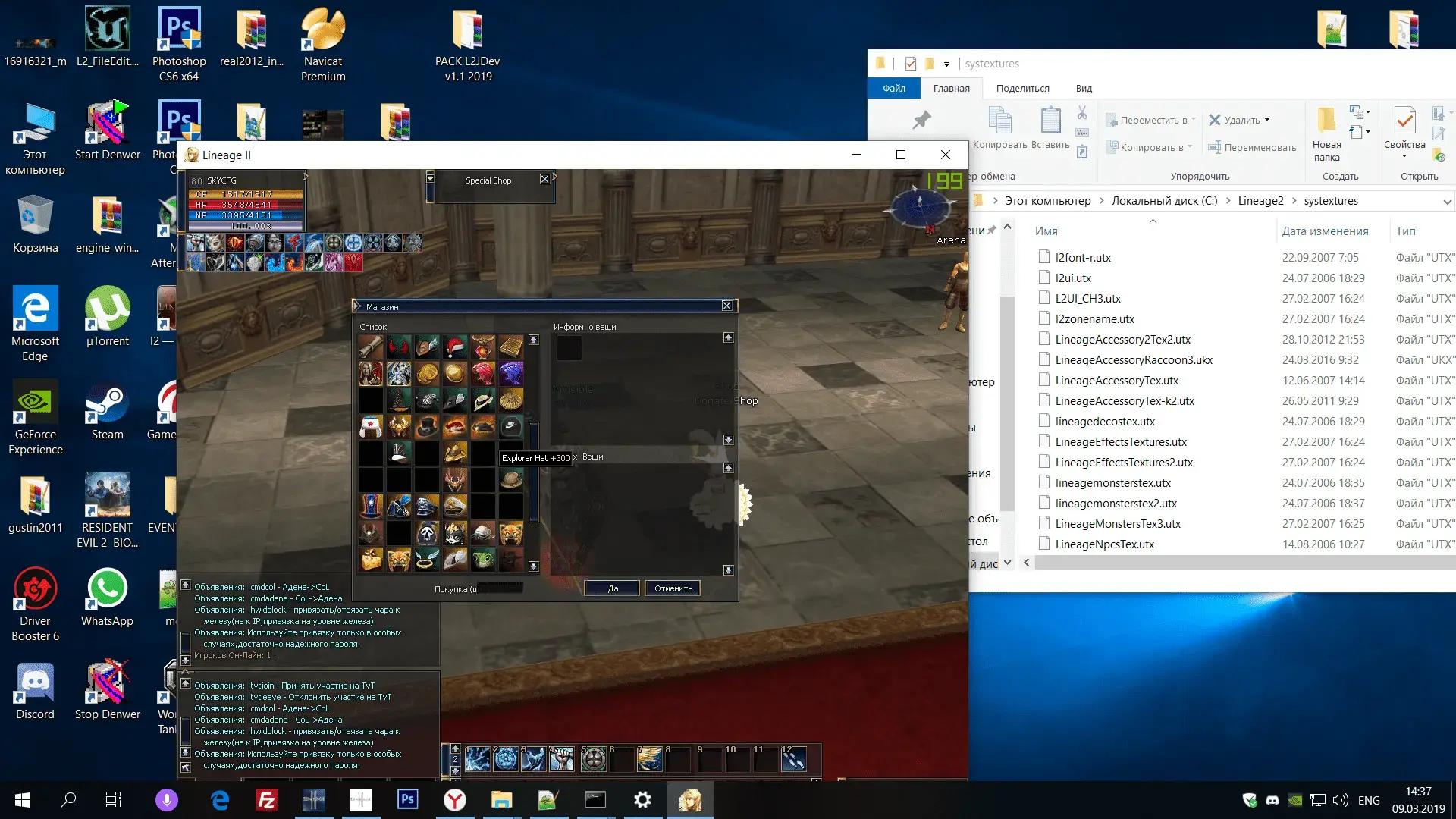Screen dimensions: 1456x819
Task: Confirm purchase with Да button
Action: pyautogui.click(x=612, y=588)
